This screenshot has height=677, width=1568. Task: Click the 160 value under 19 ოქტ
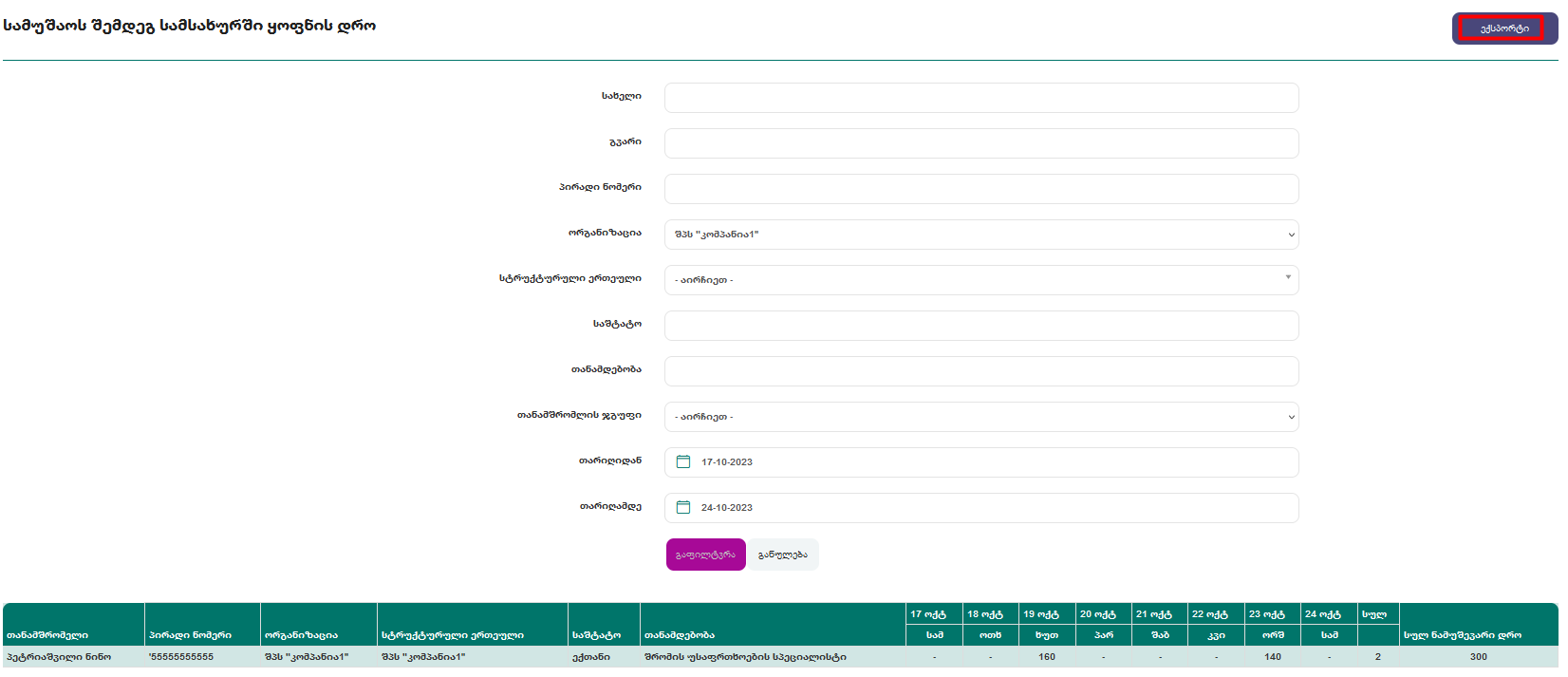(1047, 657)
